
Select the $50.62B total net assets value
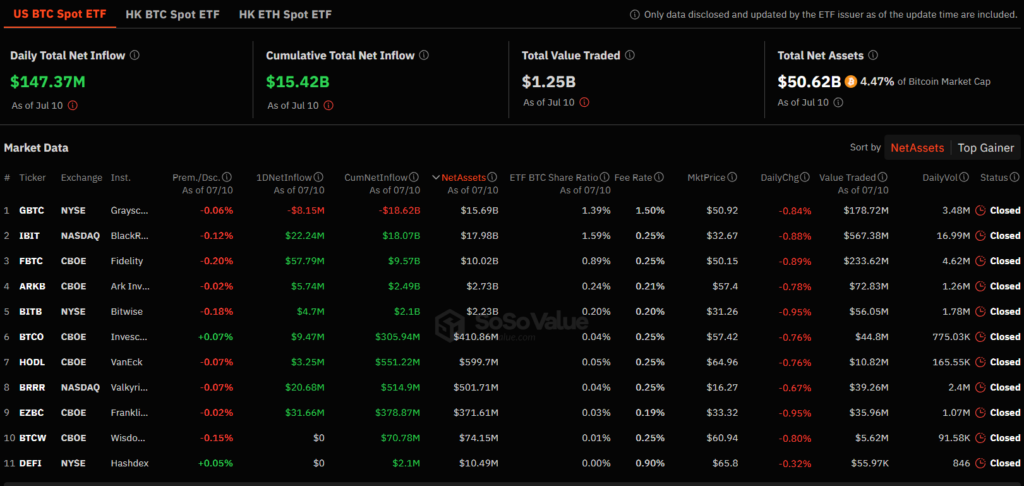click(809, 82)
